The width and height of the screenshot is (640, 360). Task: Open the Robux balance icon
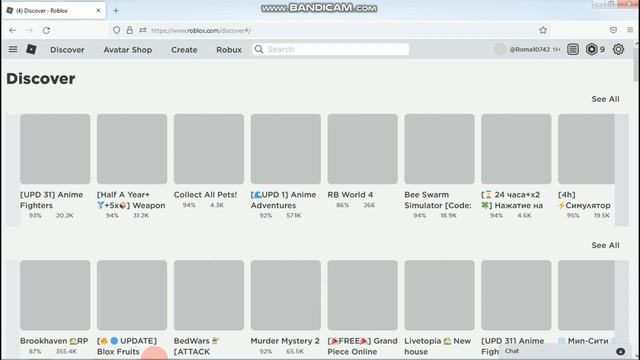[x=591, y=49]
